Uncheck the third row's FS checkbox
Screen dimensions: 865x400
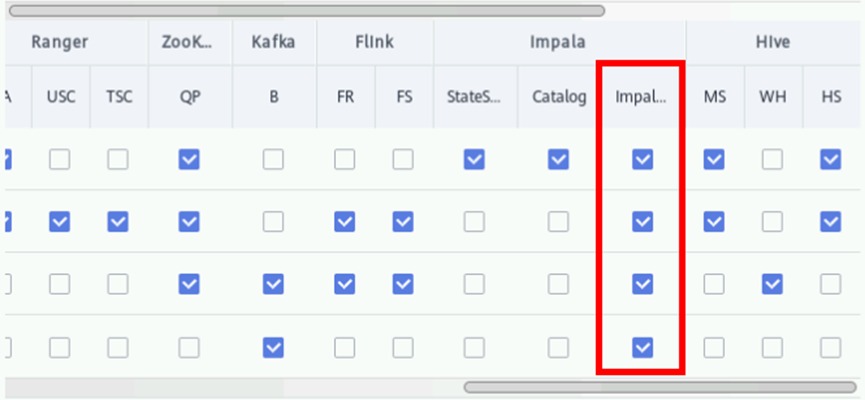403,285
